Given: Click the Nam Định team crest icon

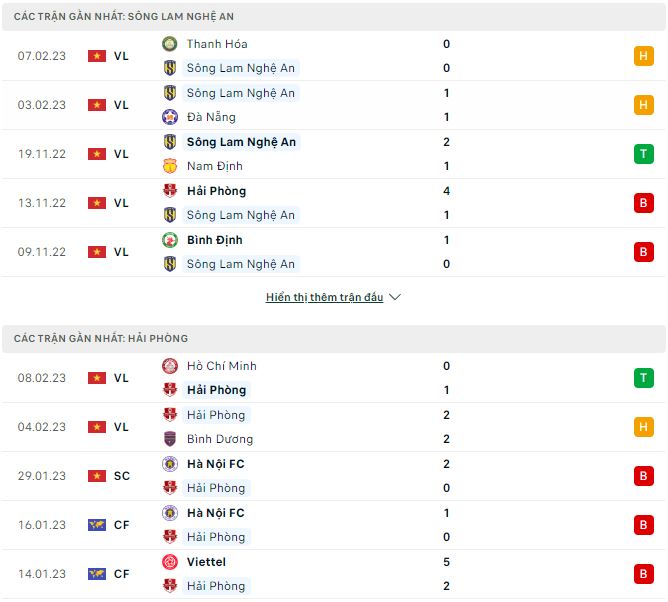Looking at the screenshot, I should 169,166.
